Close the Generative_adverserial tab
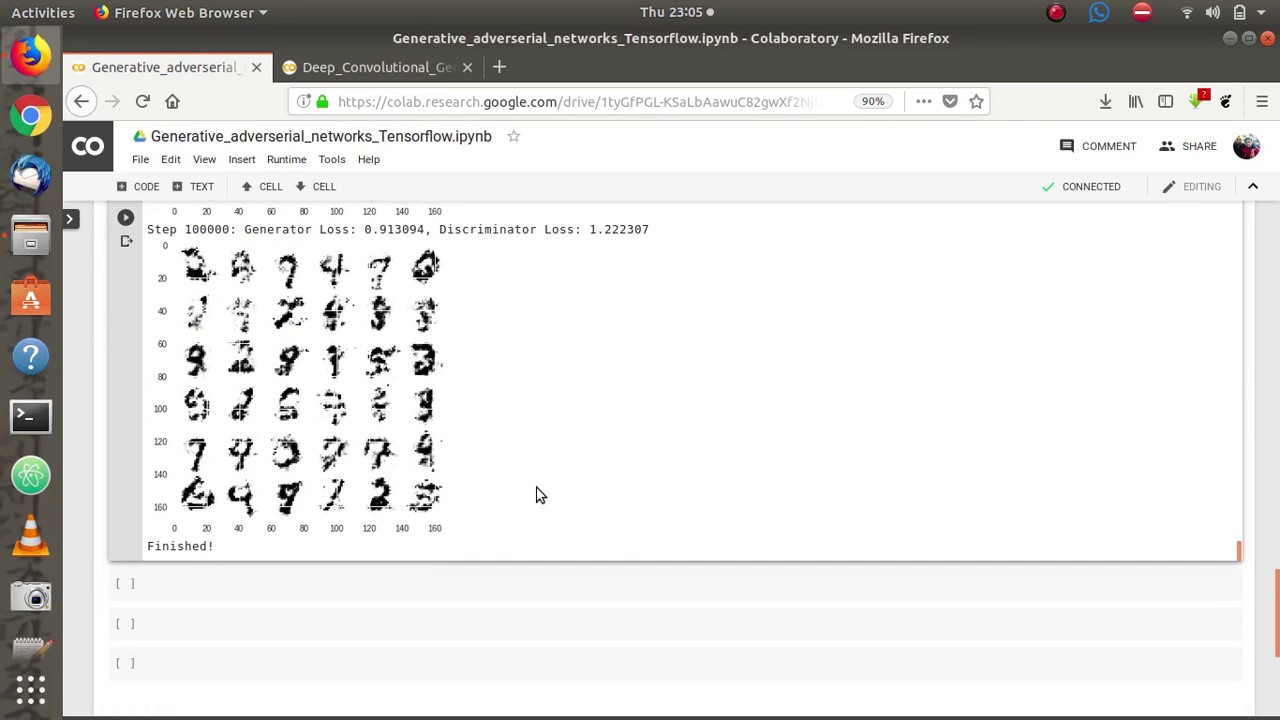 tap(256, 67)
